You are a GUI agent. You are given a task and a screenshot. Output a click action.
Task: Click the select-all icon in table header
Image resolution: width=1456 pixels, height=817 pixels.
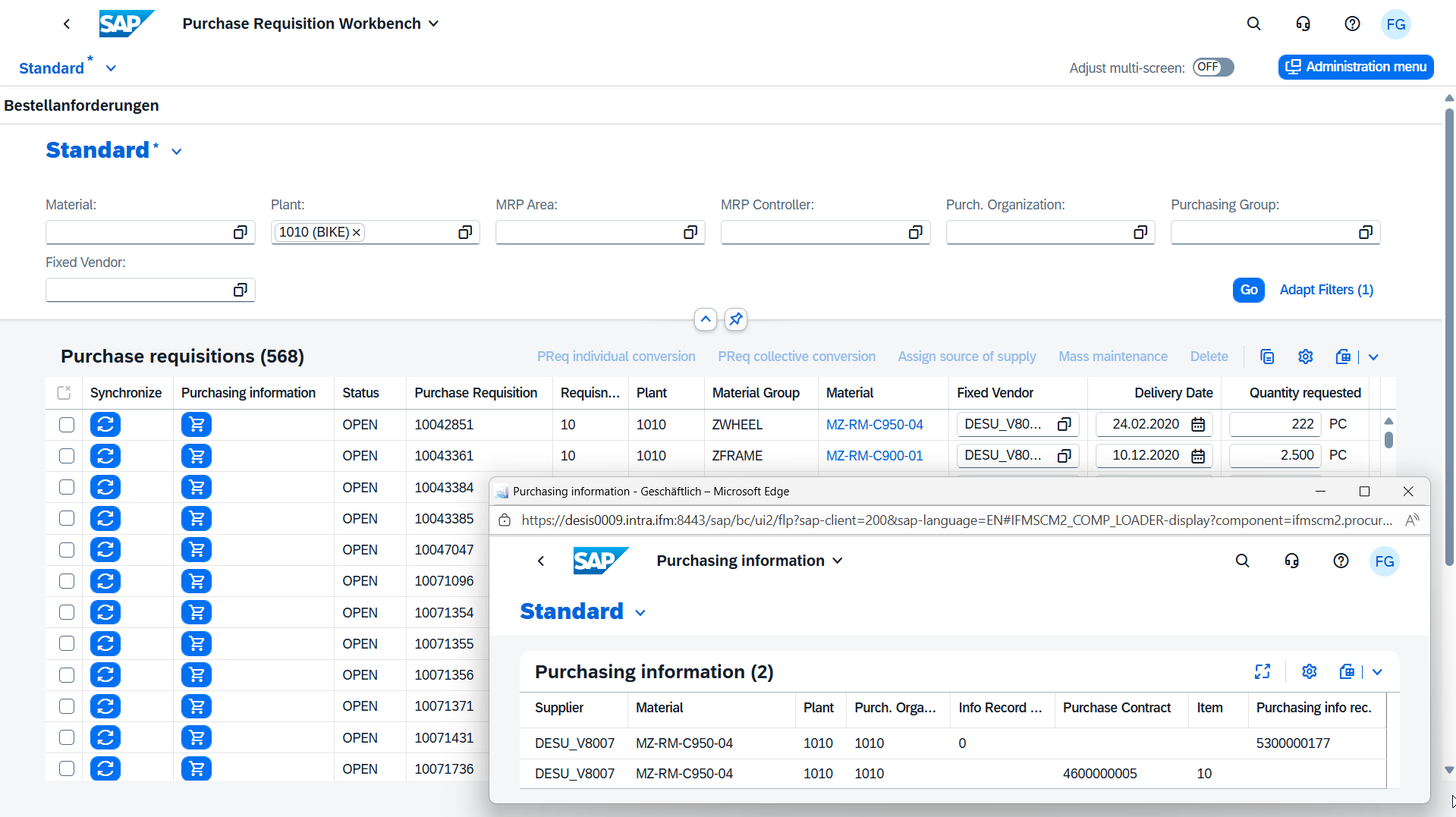[x=64, y=392]
